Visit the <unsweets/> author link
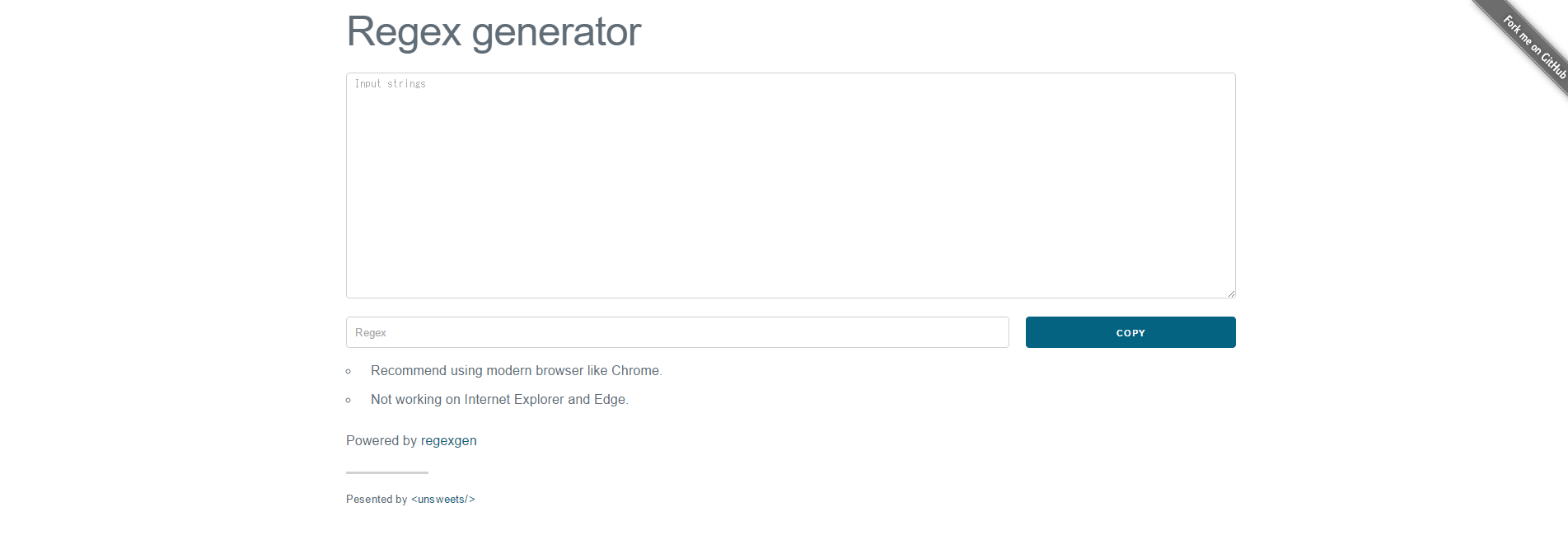1568x540 pixels. [443, 499]
